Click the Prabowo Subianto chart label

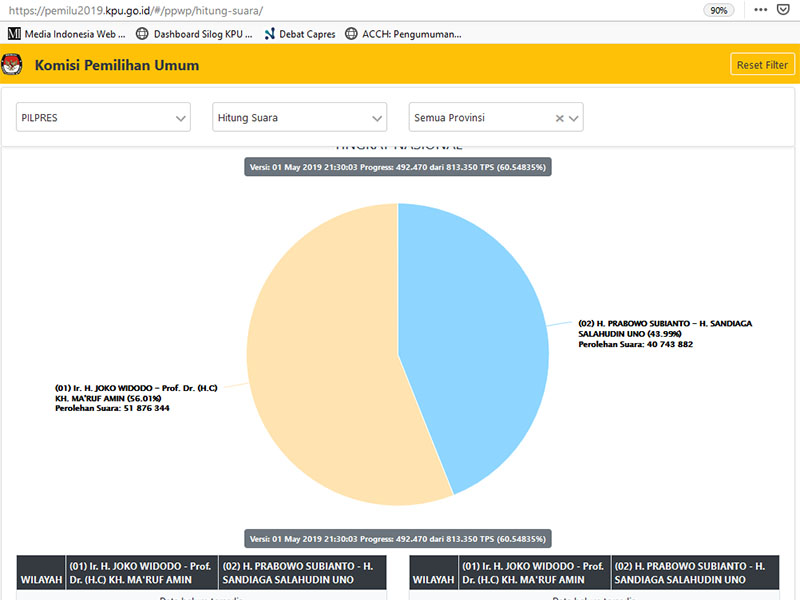[x=665, y=334]
